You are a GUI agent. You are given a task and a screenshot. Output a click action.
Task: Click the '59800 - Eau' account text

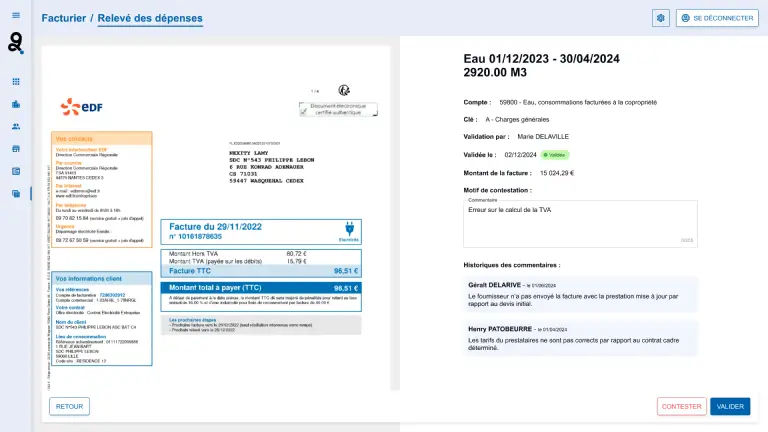[x=578, y=102]
